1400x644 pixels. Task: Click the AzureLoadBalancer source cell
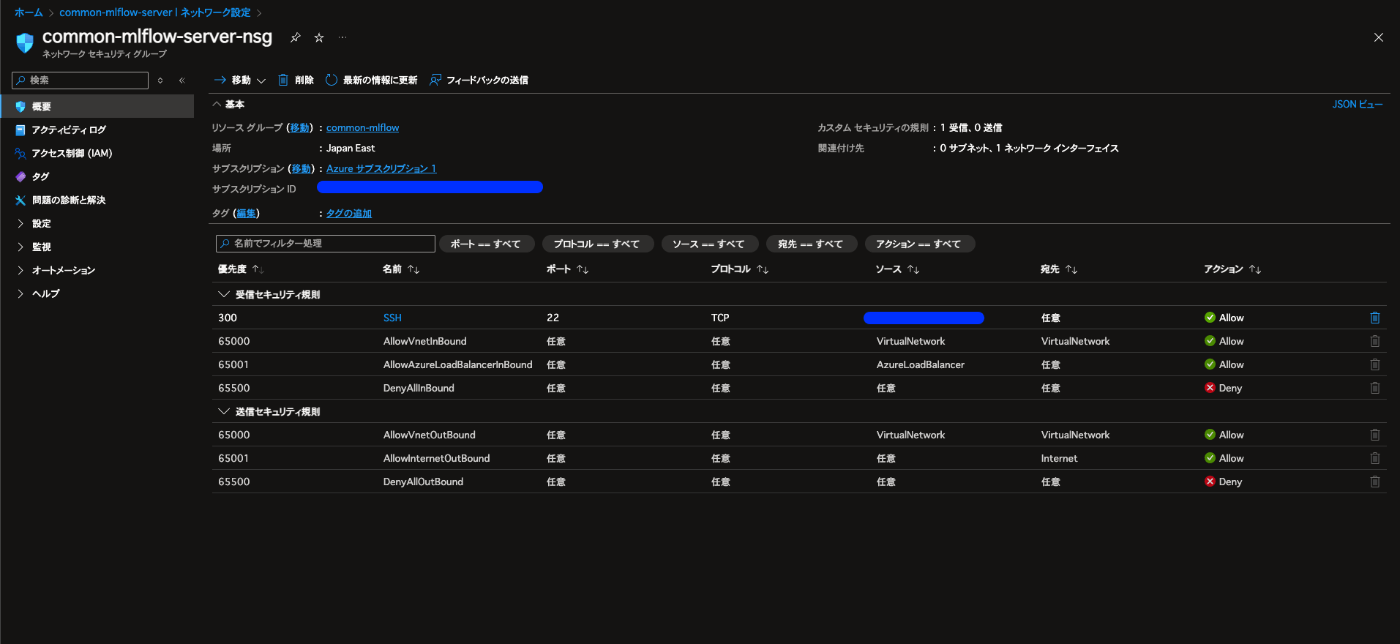pyautogui.click(x=920, y=365)
